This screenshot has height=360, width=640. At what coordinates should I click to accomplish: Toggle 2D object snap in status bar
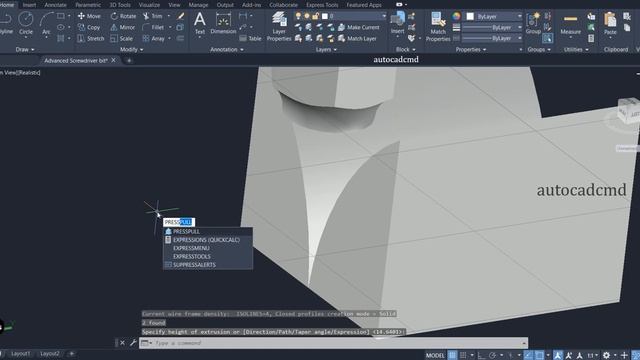(x=539, y=355)
